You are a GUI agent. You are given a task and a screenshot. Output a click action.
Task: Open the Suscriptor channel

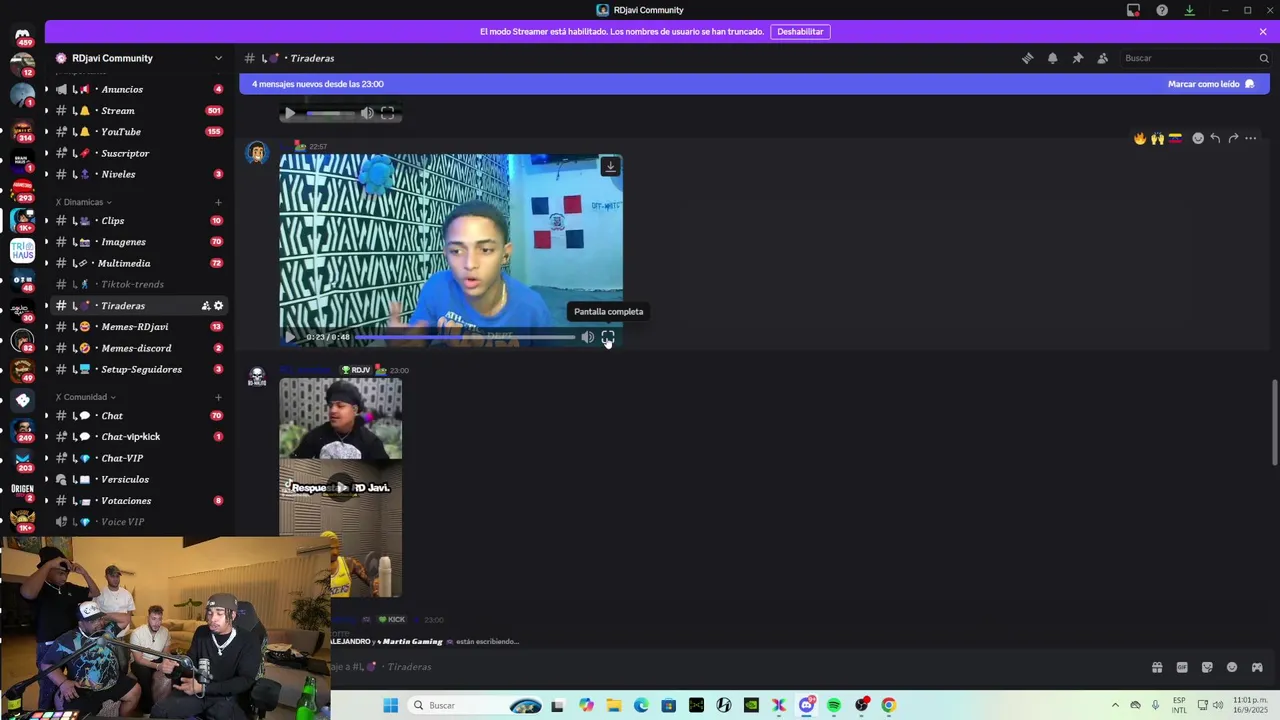[x=125, y=153]
